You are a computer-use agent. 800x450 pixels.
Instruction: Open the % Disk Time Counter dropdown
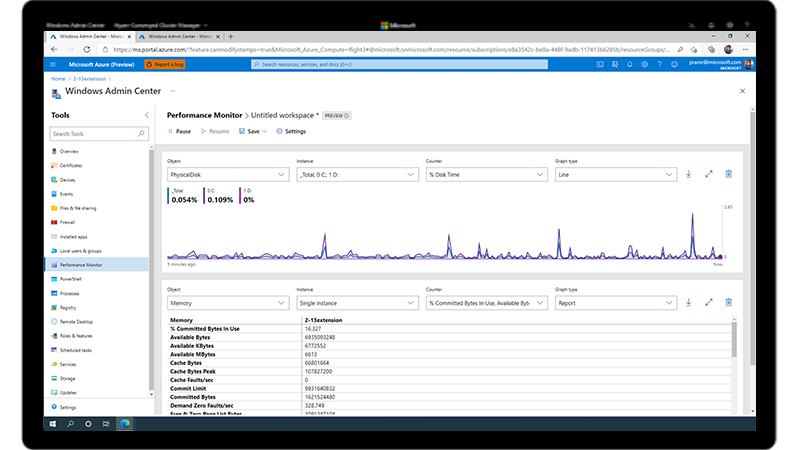click(484, 174)
